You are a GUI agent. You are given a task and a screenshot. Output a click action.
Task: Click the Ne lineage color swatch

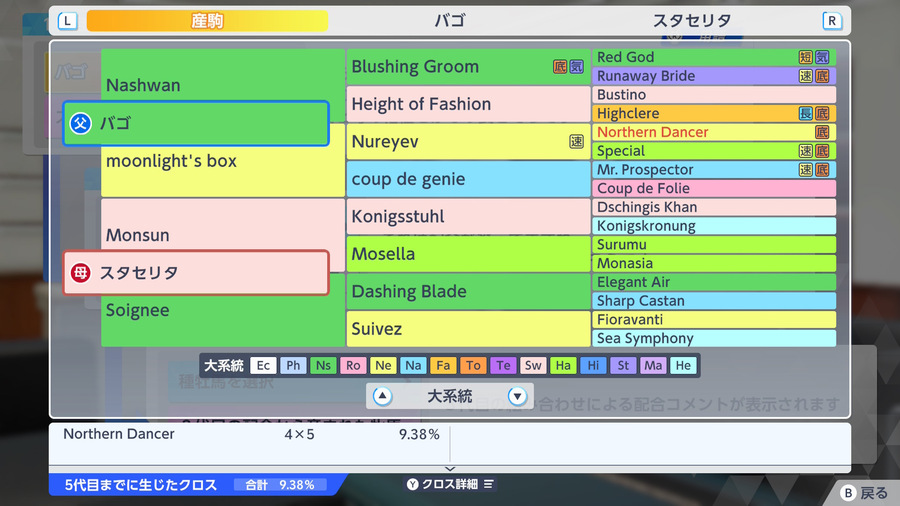coord(383,365)
